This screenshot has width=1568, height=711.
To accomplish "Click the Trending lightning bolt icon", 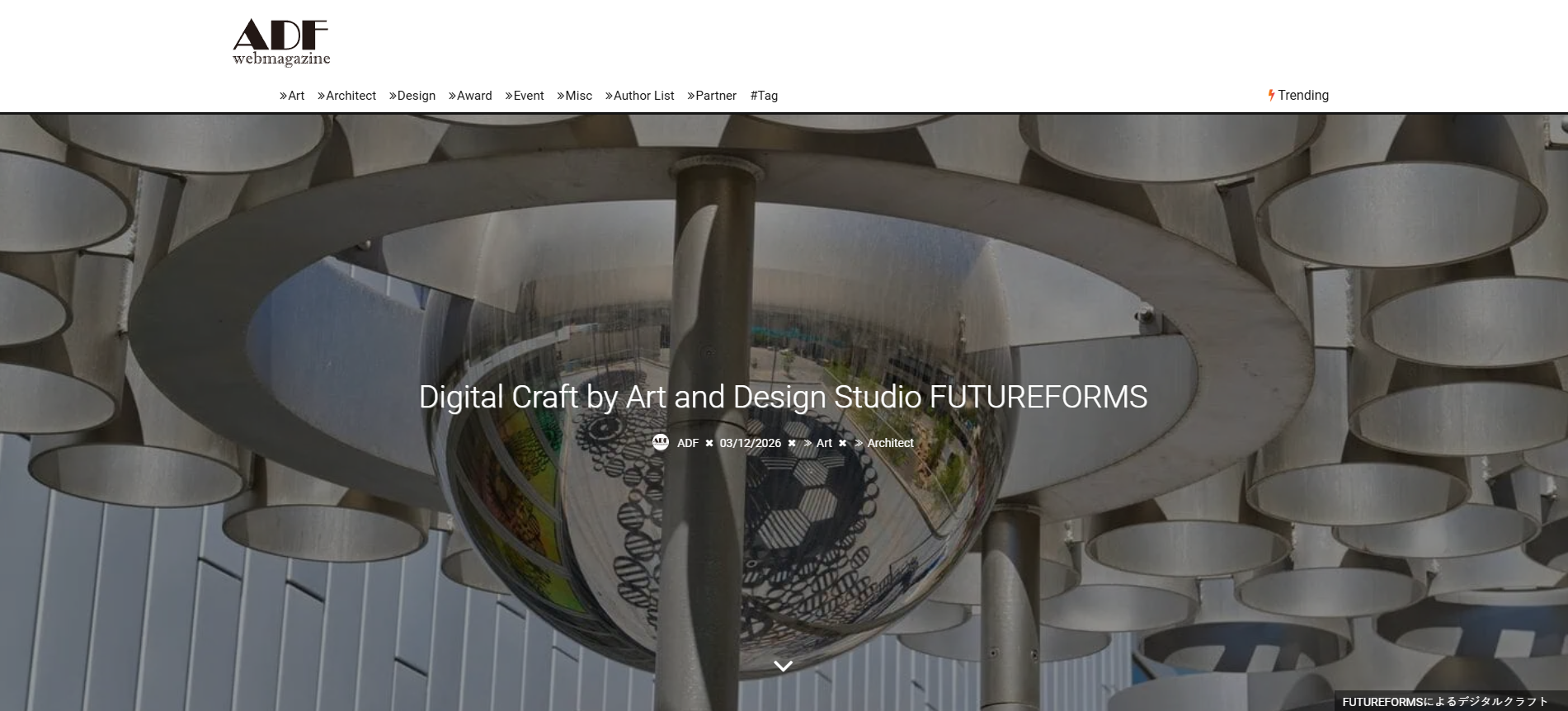I will 1271,95.
